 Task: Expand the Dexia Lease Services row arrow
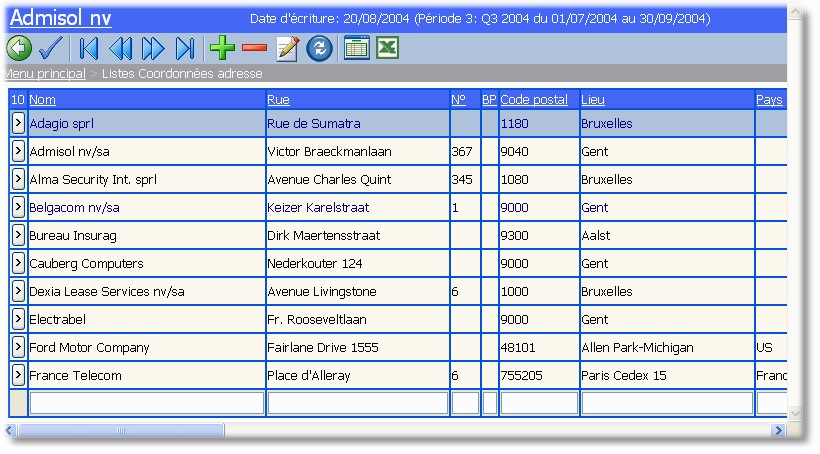pos(18,291)
